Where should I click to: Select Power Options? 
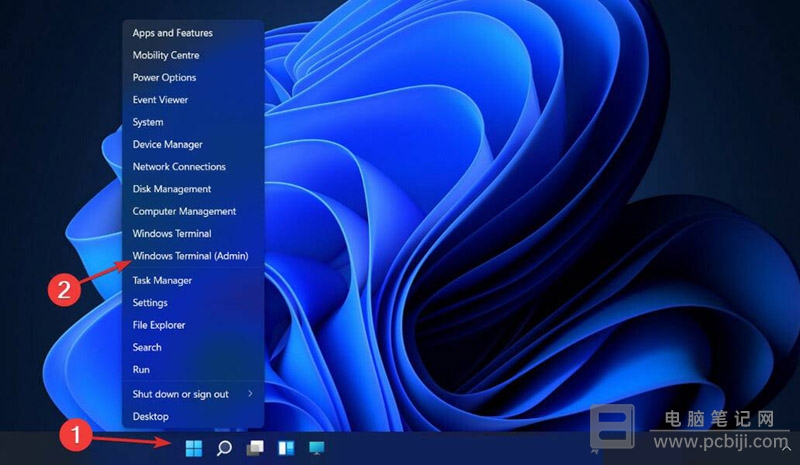pos(164,78)
